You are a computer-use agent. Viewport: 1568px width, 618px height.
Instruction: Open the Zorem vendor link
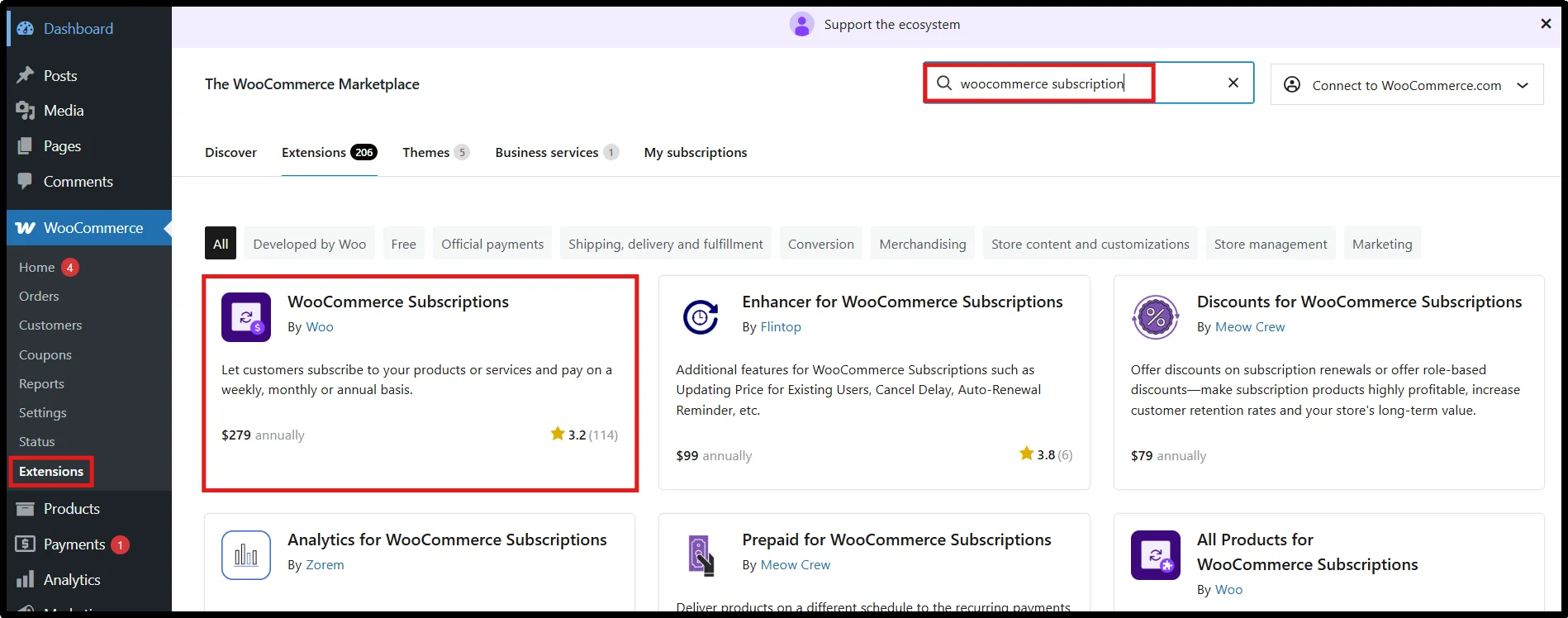(x=325, y=565)
